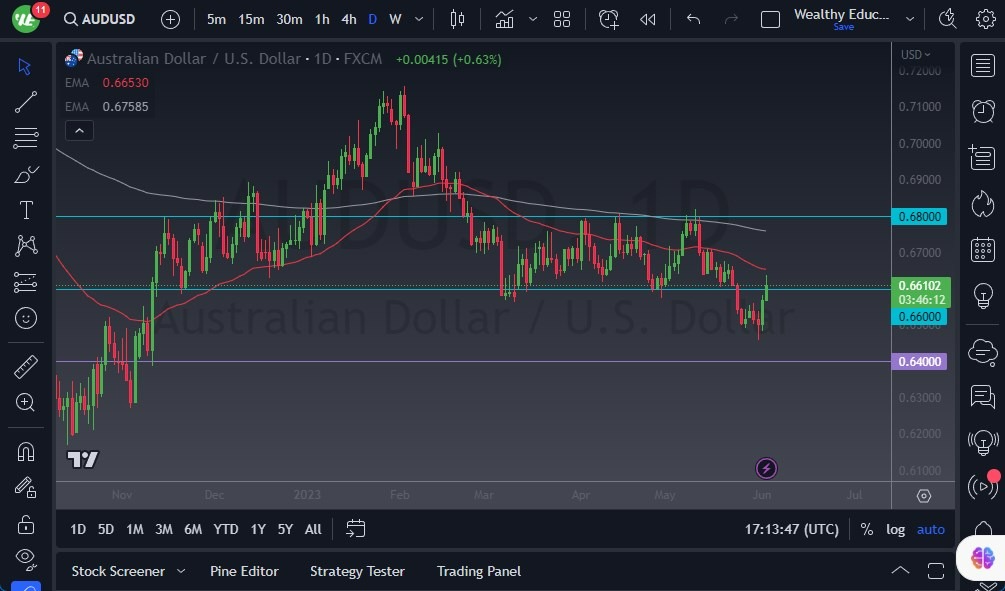Toggle log scale on the price axis
1005x591 pixels.
click(x=896, y=529)
